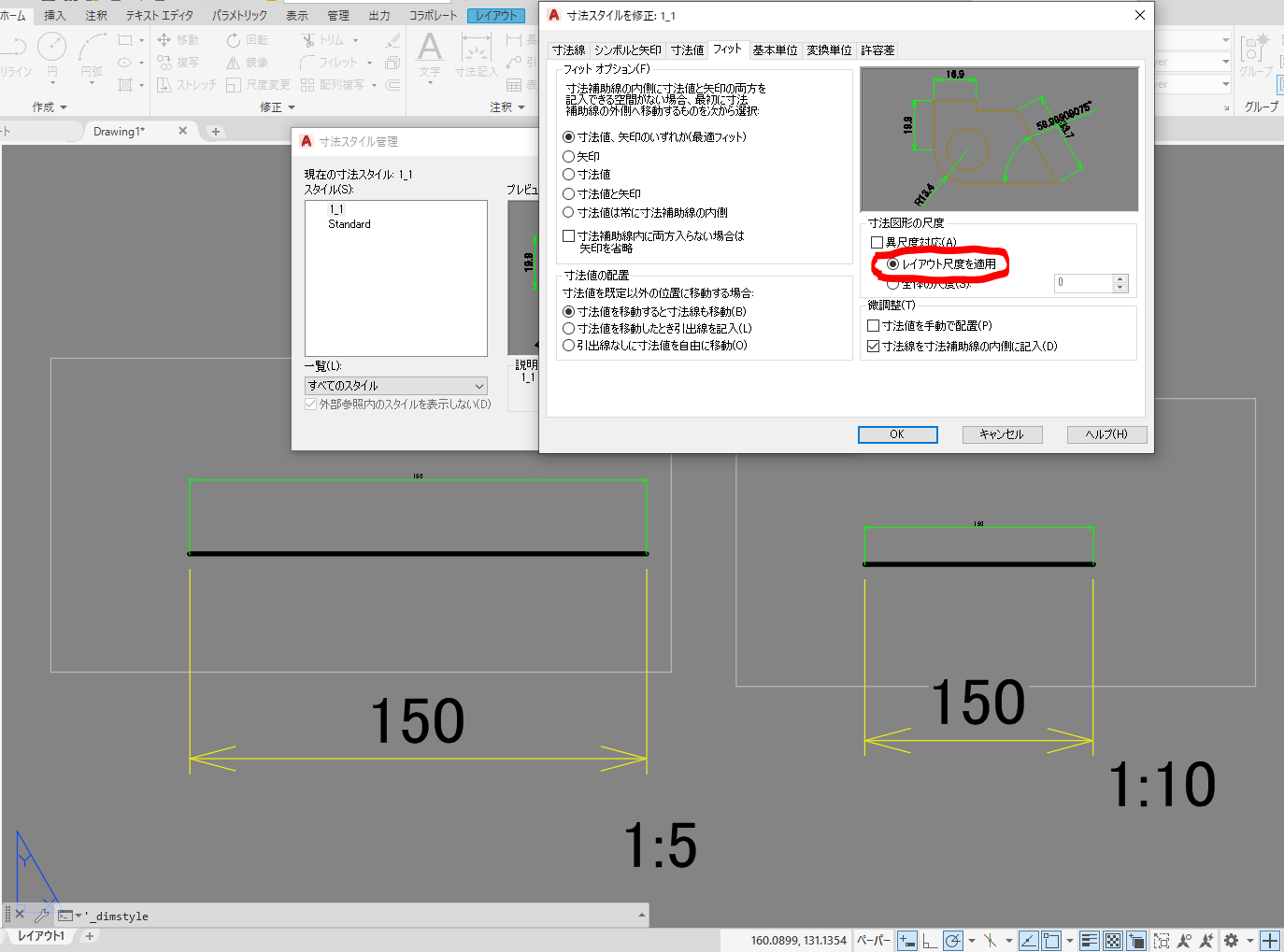This screenshot has height=952, width=1284.
Task: Click the dynamic input status icon
Action: (906, 941)
